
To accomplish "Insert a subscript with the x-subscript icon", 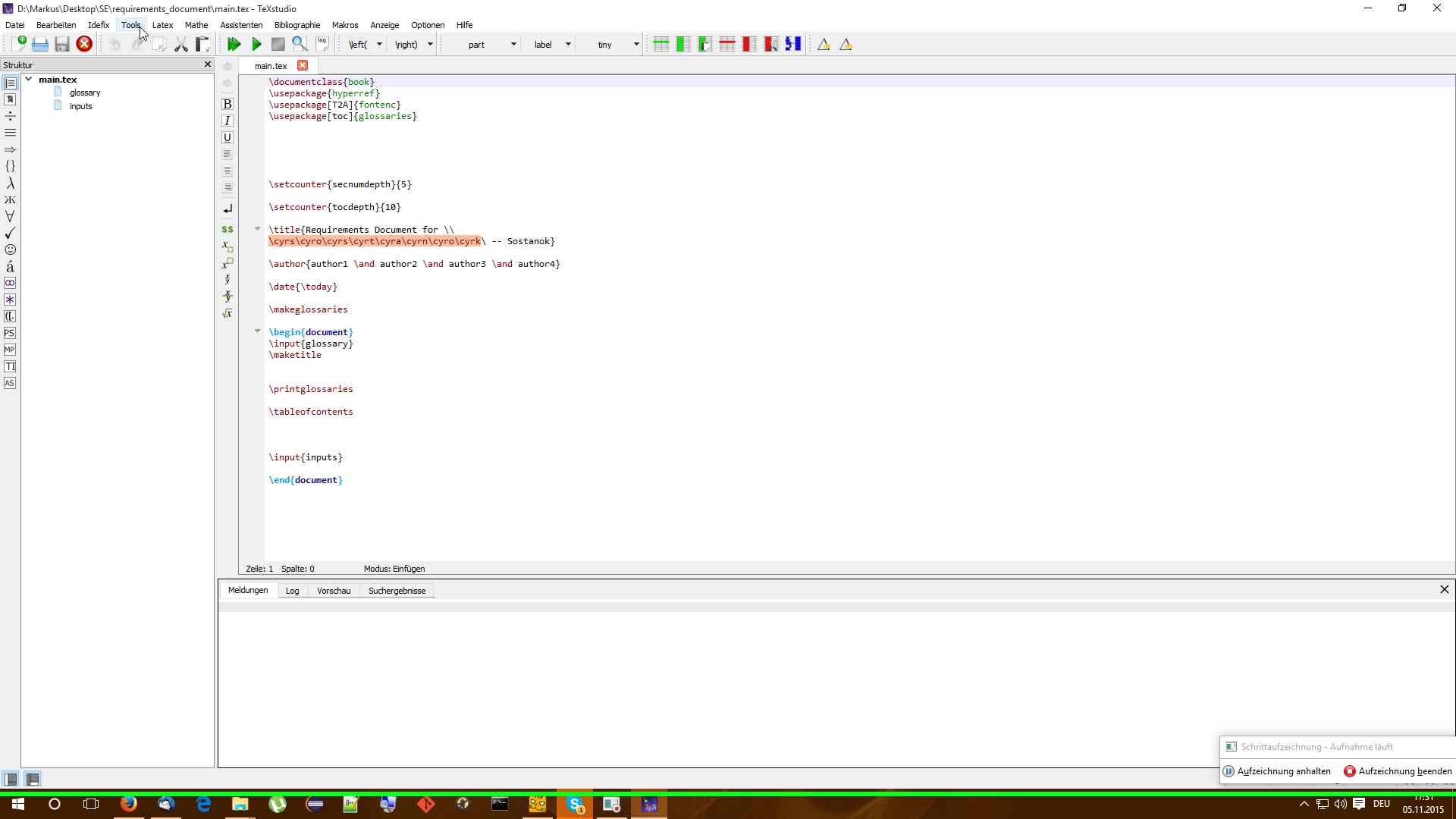I will tap(227, 246).
